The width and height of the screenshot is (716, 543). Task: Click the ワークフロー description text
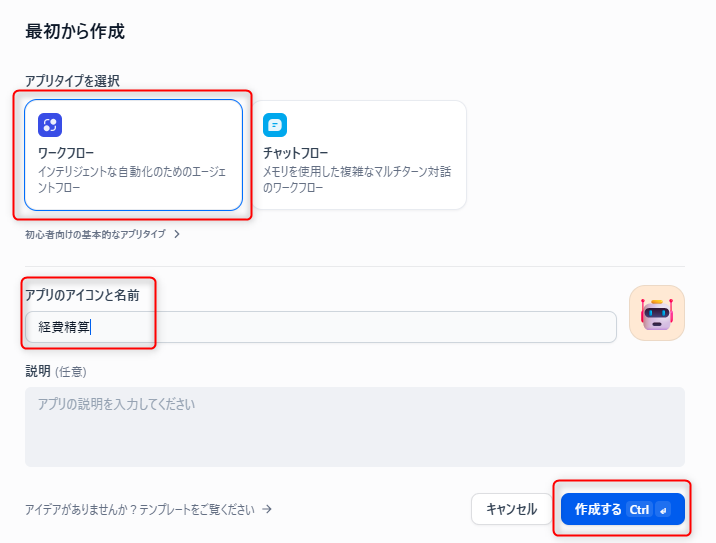pyautogui.click(x=133, y=179)
